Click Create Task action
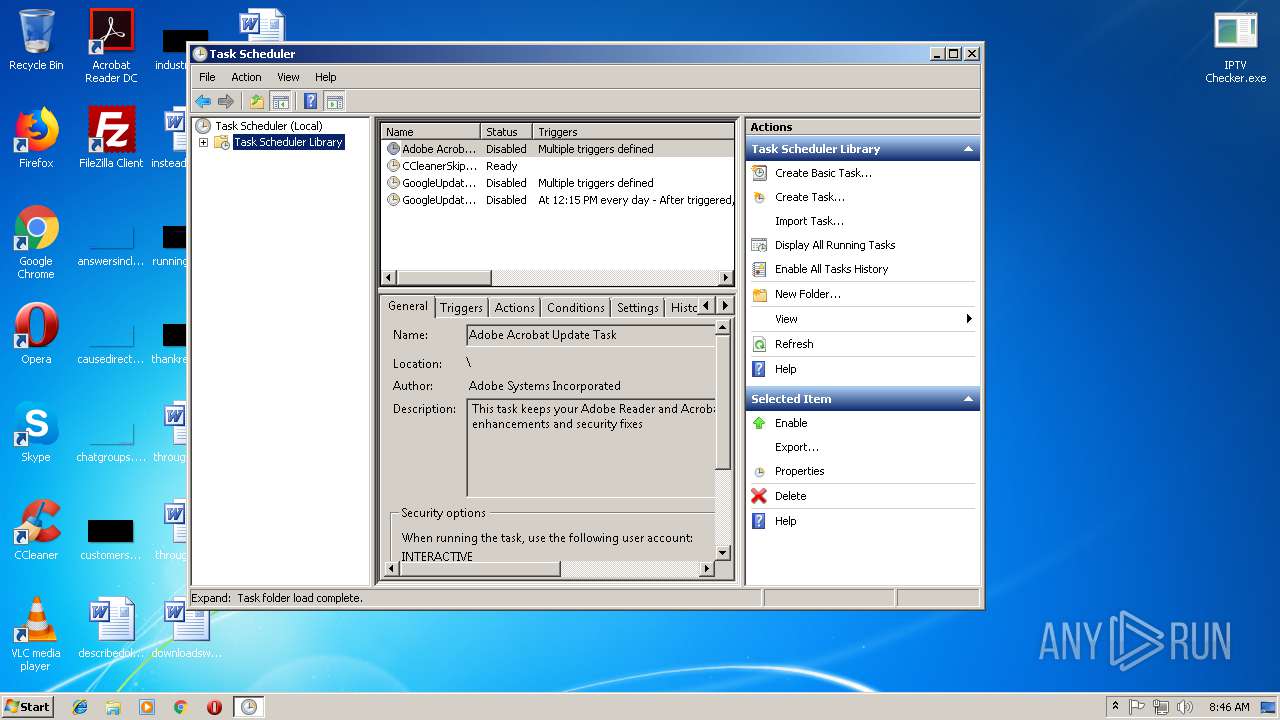 pyautogui.click(x=809, y=197)
